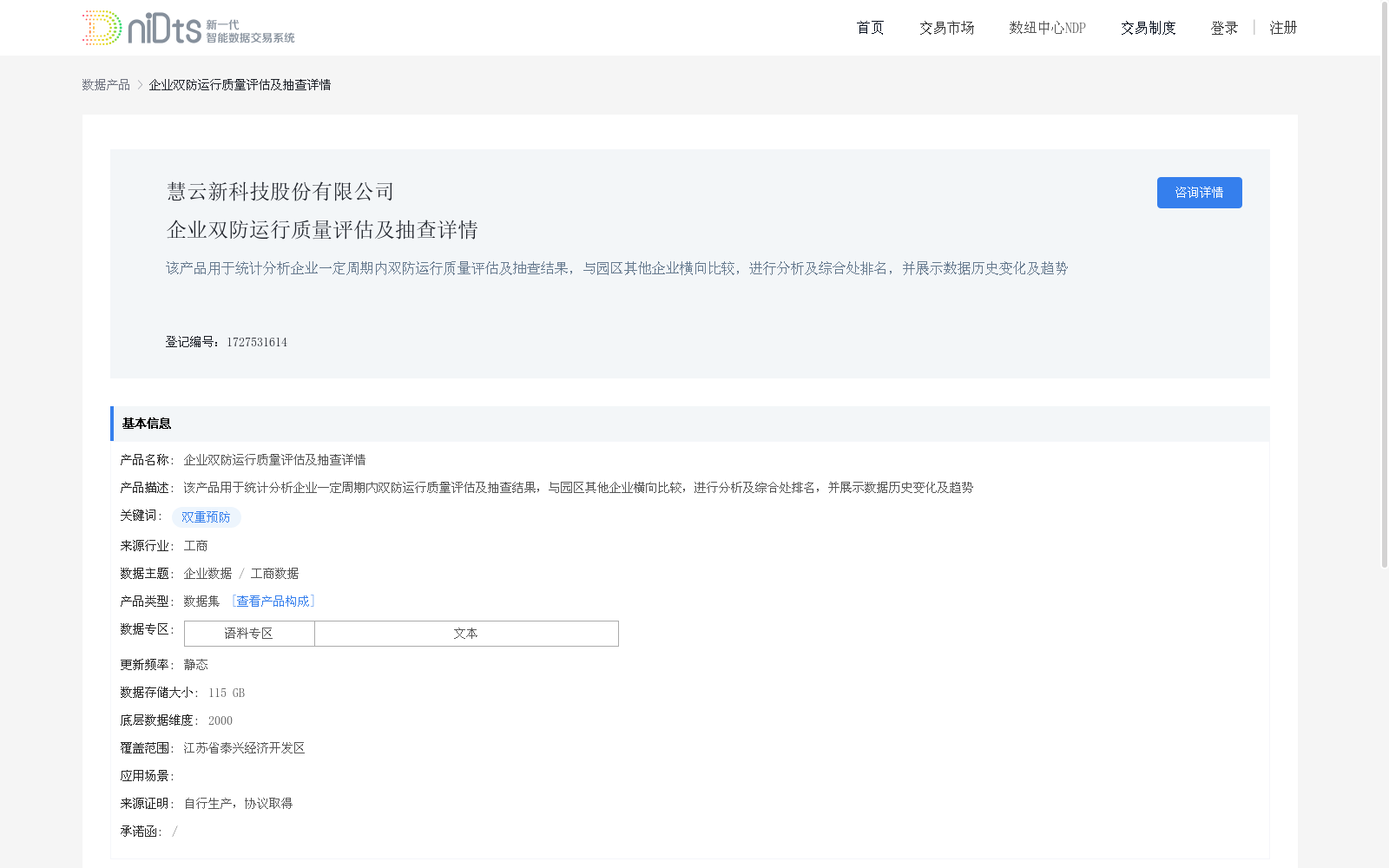Click the 工商数据 theme text
The height and width of the screenshot is (868, 1389).
point(274,574)
